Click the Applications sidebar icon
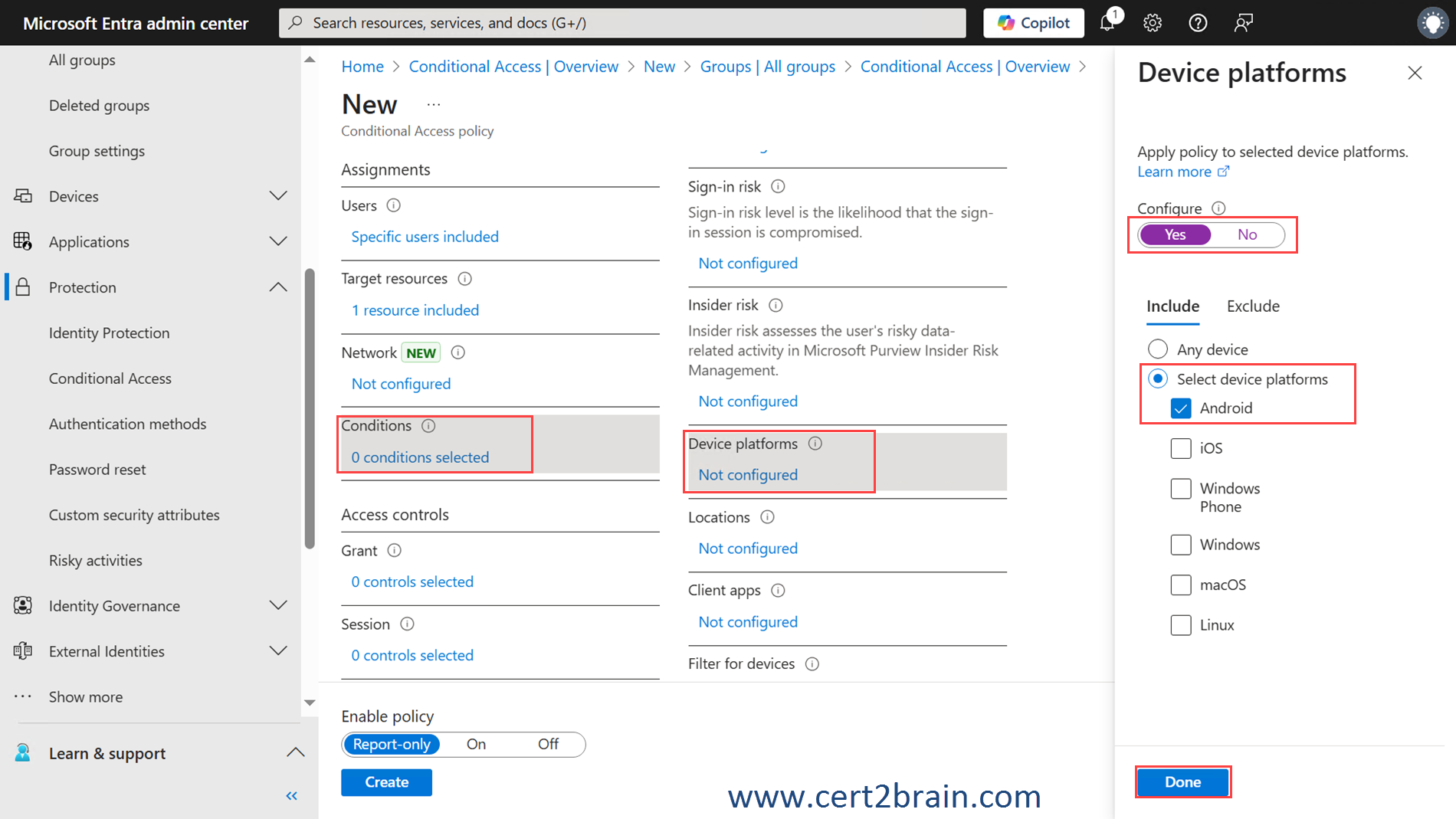The height and width of the screenshot is (819, 1456). [23, 241]
